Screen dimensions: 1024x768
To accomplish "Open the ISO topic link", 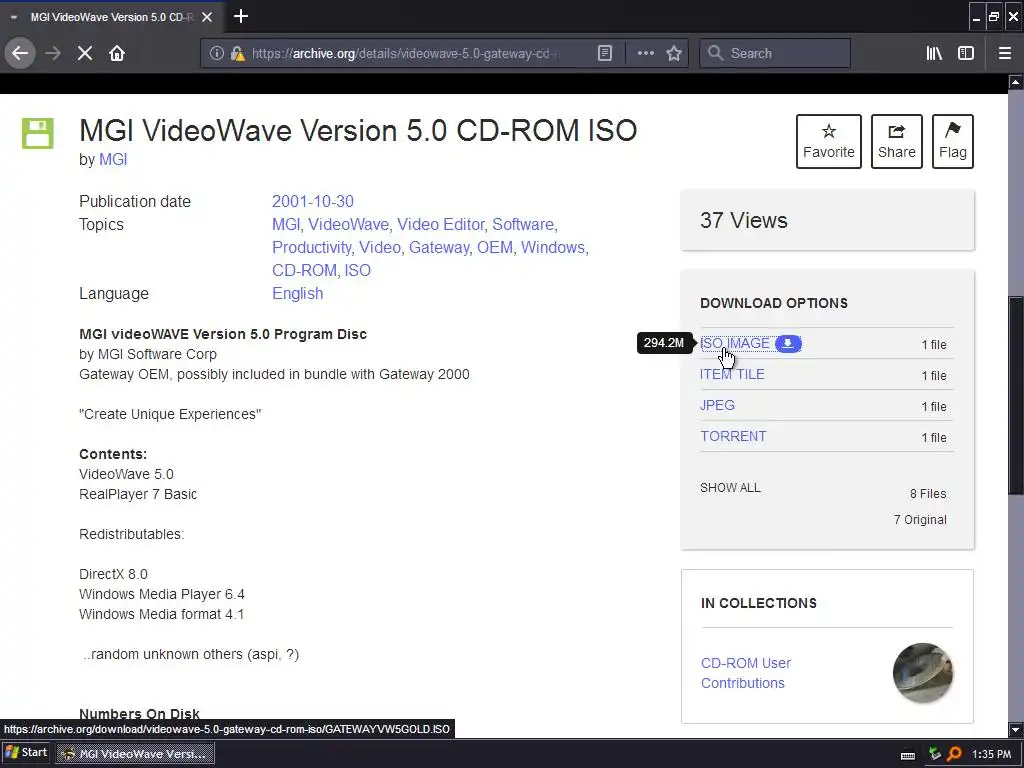I will click(x=357, y=270).
